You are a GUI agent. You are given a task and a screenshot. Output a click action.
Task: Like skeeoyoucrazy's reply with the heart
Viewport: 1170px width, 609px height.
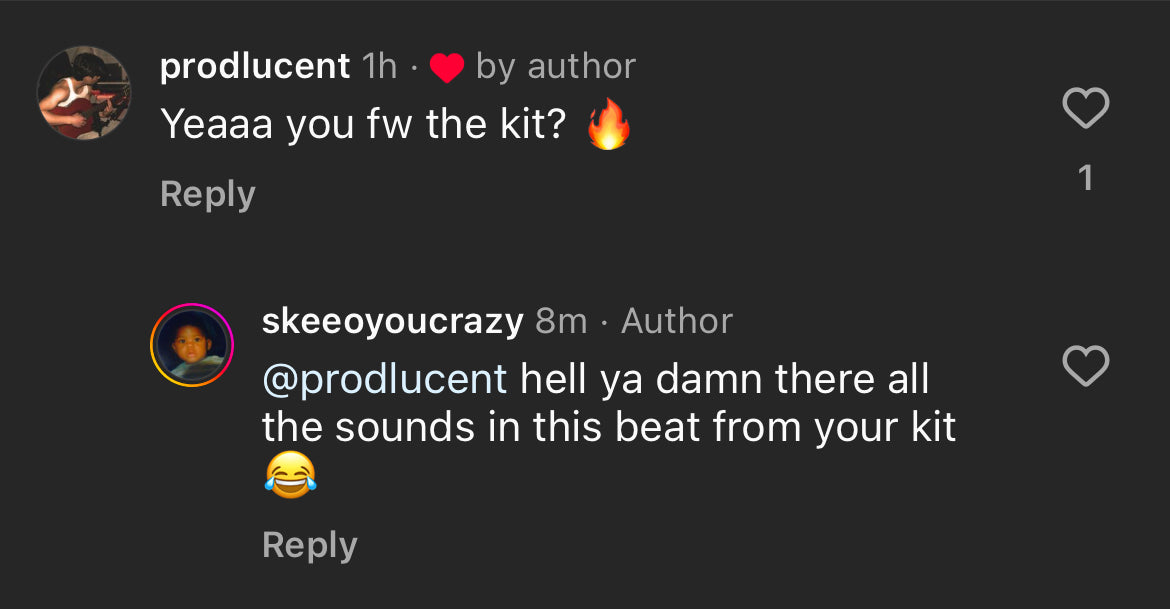(1085, 367)
